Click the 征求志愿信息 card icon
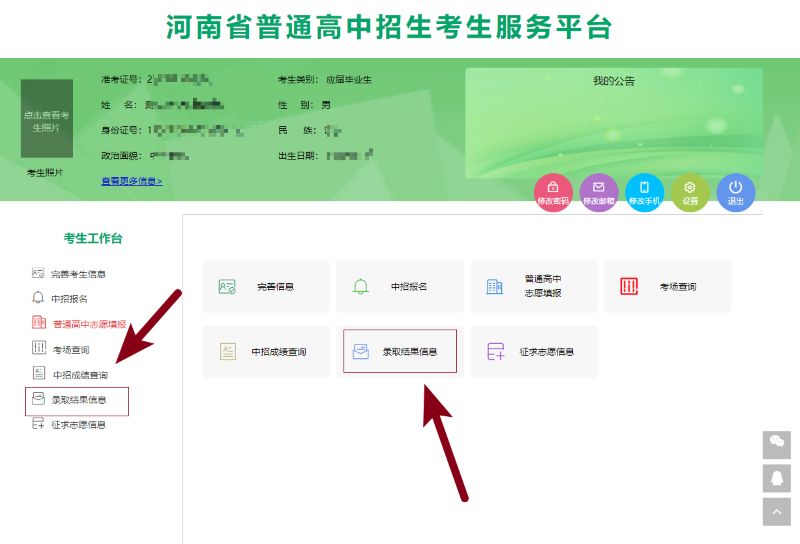The height and width of the screenshot is (544, 800). [495, 351]
